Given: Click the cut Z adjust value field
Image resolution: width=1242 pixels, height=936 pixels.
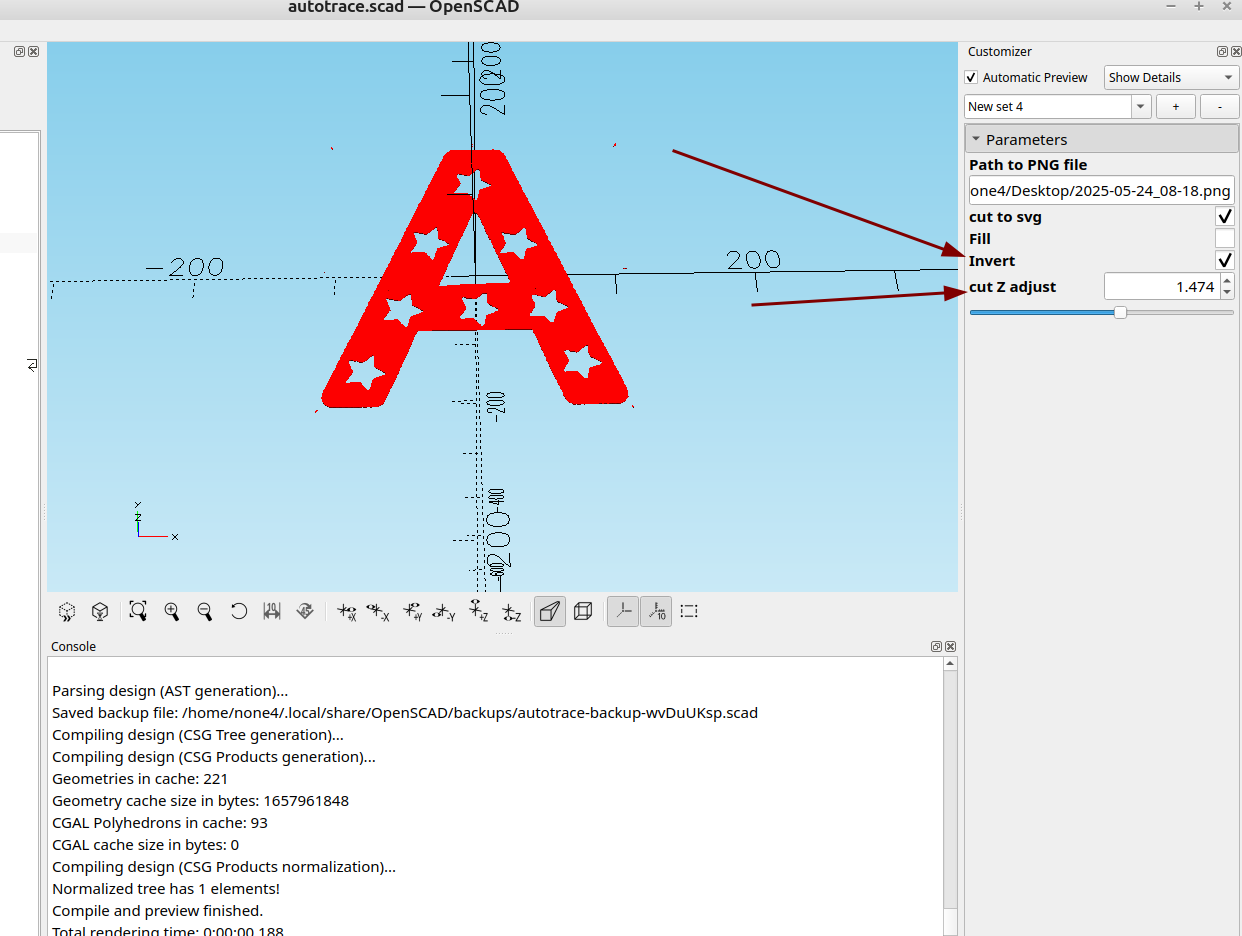Looking at the screenshot, I should click(x=1161, y=287).
